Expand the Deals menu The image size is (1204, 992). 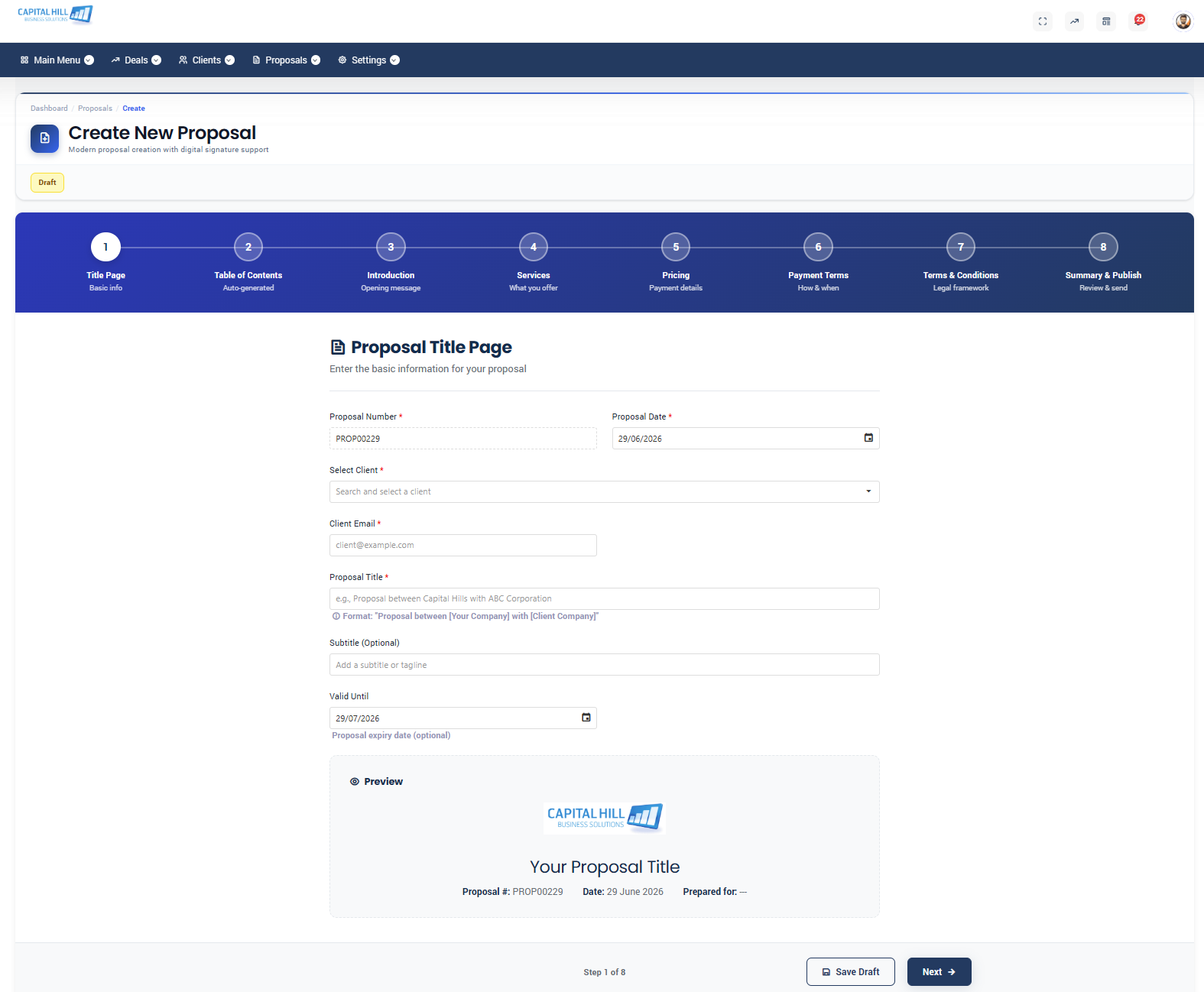coord(136,60)
